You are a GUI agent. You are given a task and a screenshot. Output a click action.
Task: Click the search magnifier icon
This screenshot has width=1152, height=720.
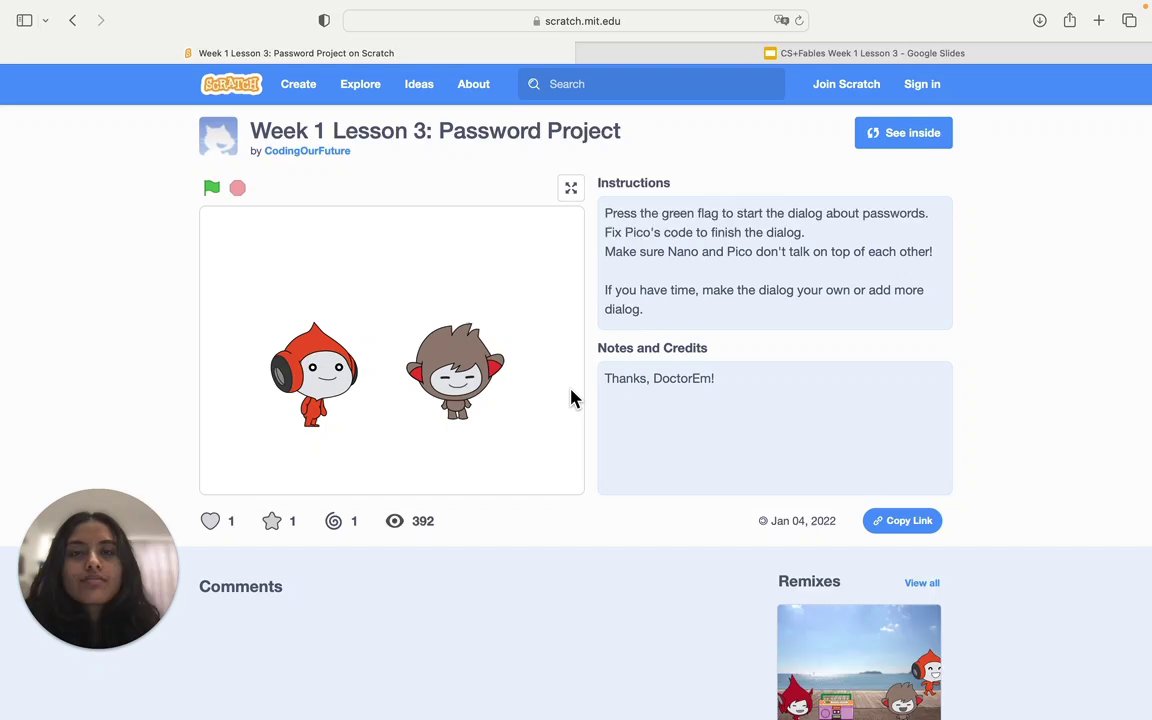[x=534, y=84]
